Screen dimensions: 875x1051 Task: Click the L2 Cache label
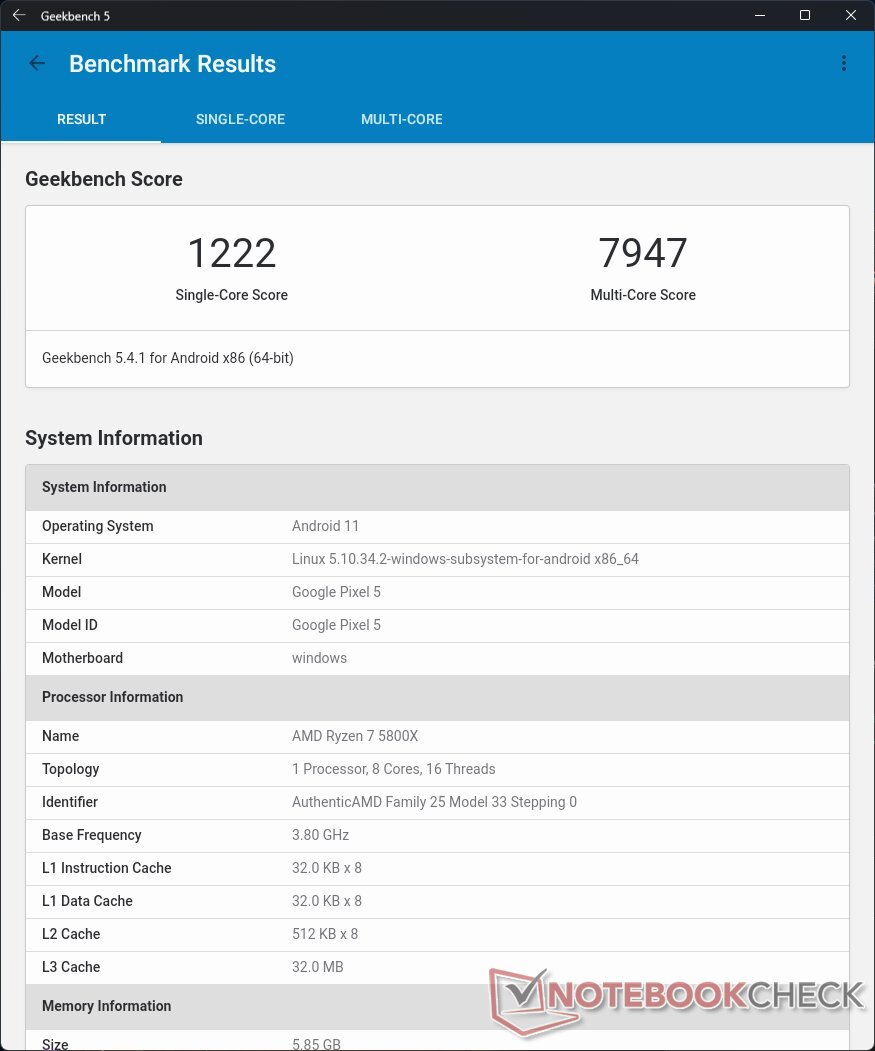pos(71,933)
